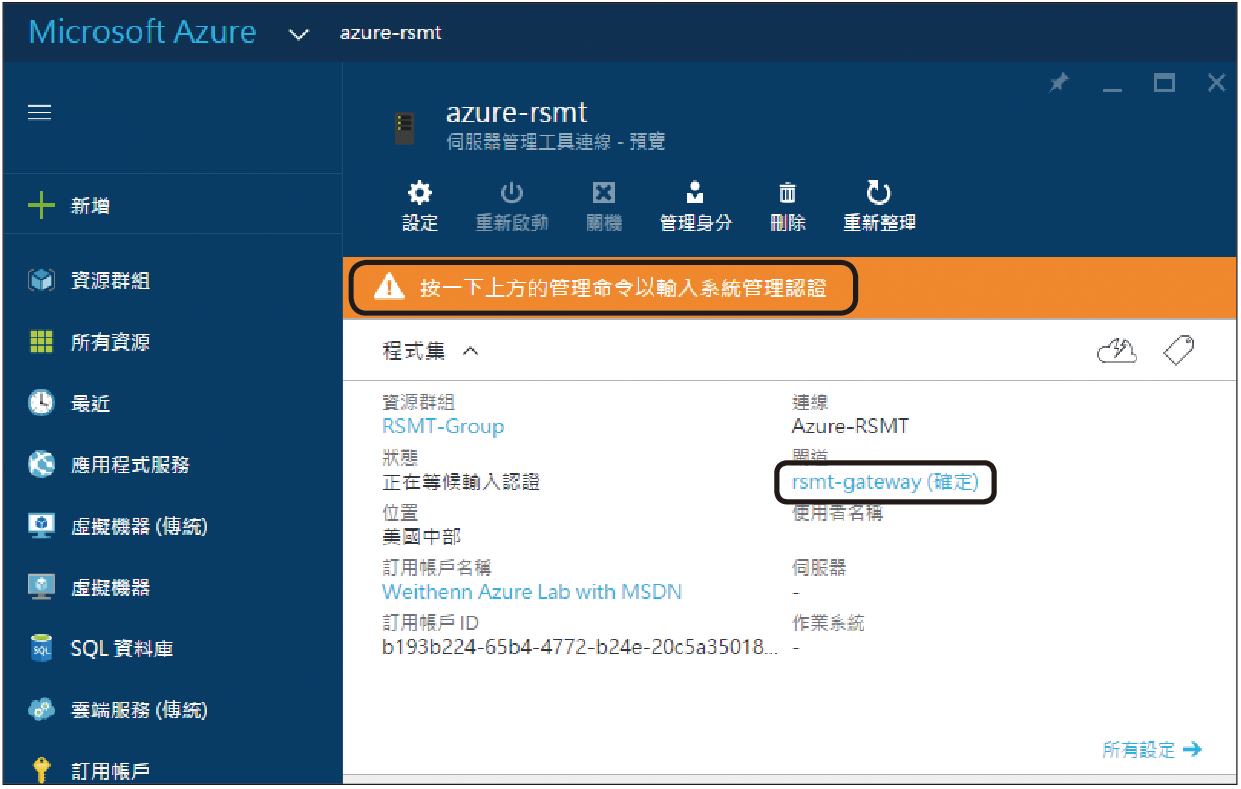The width and height of the screenshot is (1241, 789).
Task: Open the RSMT-Group resource group link
Action: (x=443, y=426)
